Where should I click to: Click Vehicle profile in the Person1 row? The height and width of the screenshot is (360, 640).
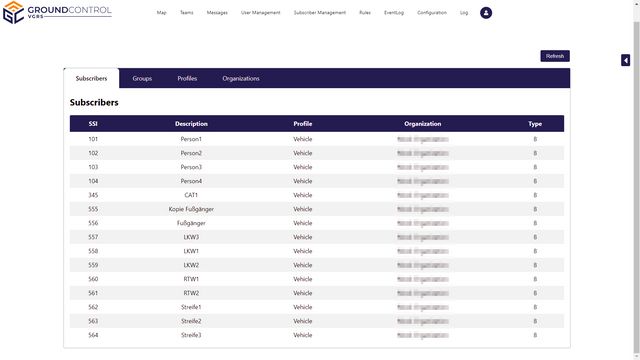click(302, 139)
